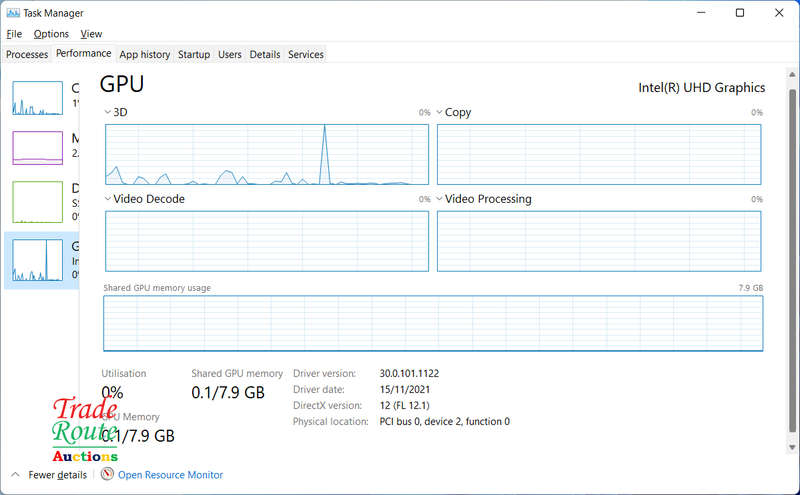The image size is (800, 495).
Task: Select the CPU graph thumbnail in sidebar
Action: click(x=37, y=99)
